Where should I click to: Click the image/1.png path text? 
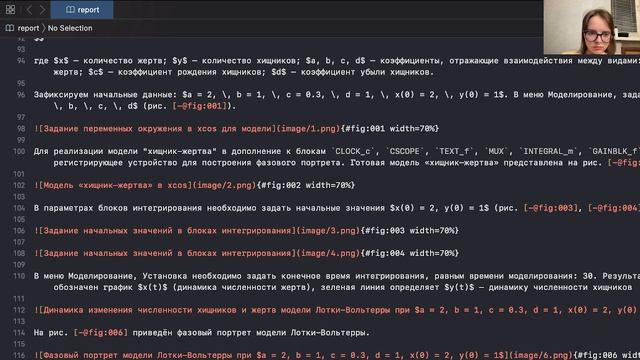click(x=308, y=129)
